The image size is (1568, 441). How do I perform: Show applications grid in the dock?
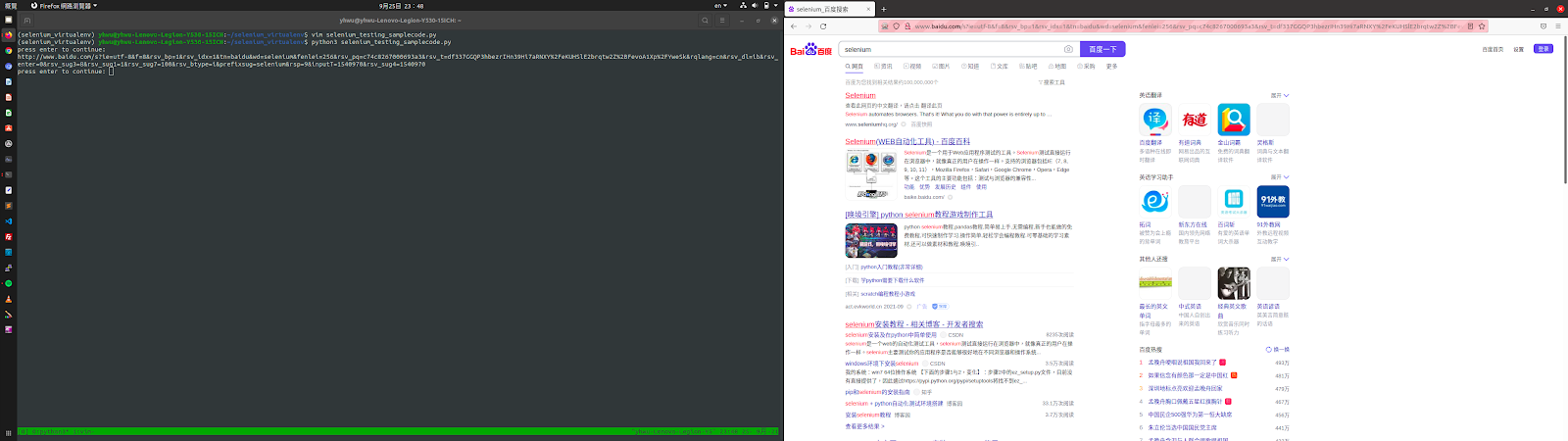[9, 432]
